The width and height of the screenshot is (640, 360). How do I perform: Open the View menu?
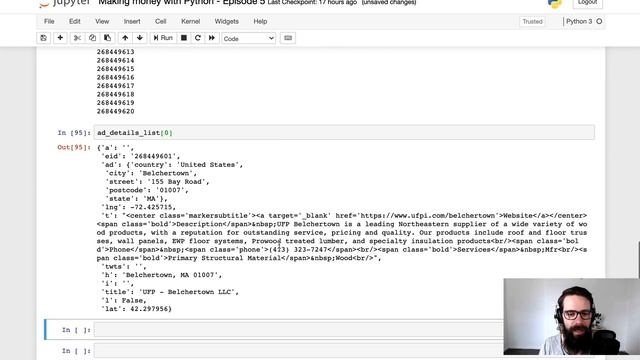(x=102, y=21)
